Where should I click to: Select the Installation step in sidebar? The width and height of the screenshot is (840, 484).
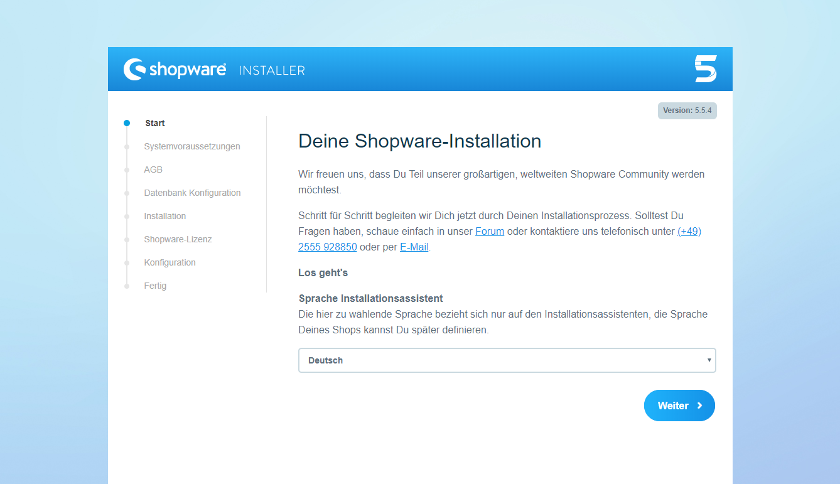tap(165, 216)
